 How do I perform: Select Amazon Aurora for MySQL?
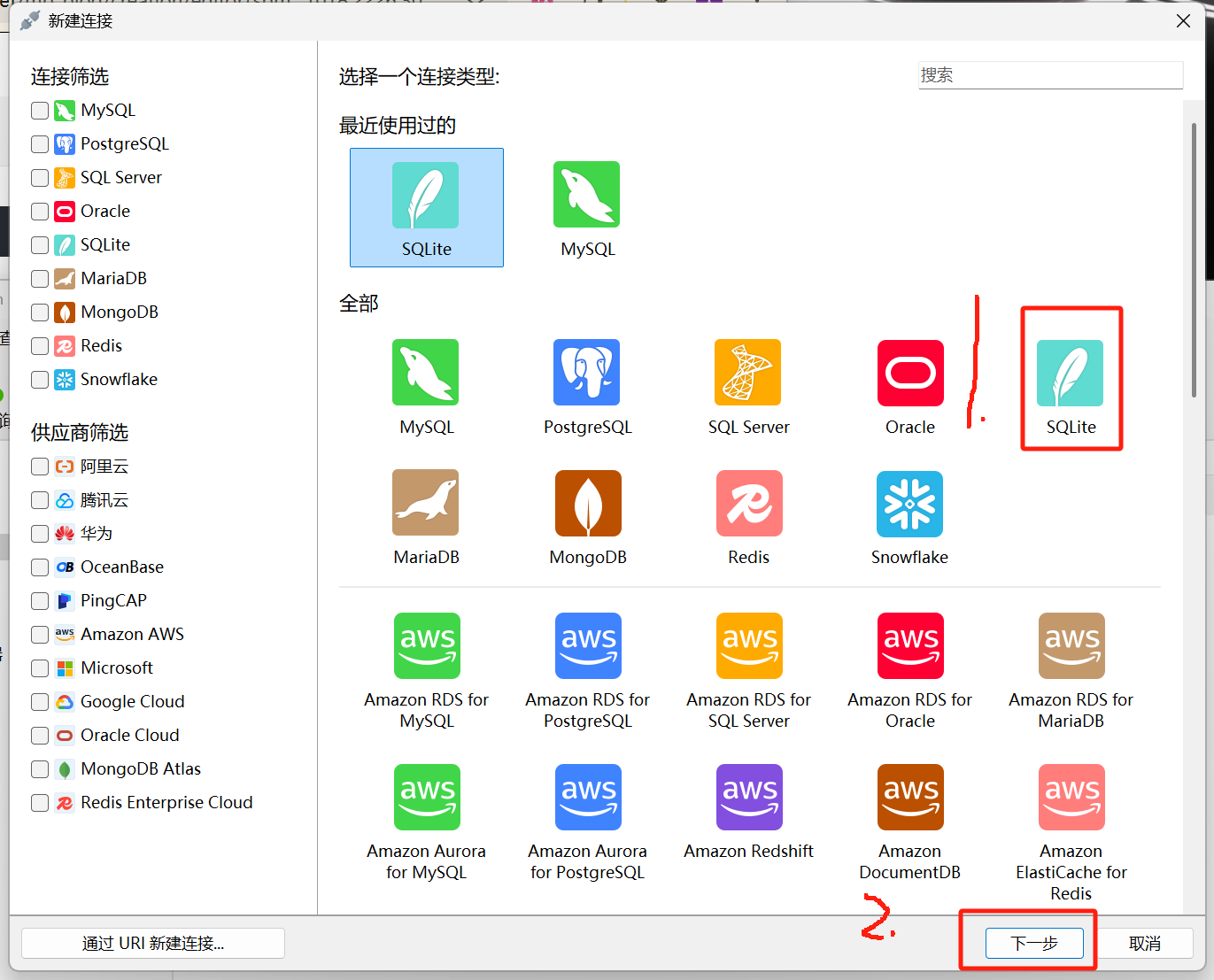pyautogui.click(x=426, y=822)
